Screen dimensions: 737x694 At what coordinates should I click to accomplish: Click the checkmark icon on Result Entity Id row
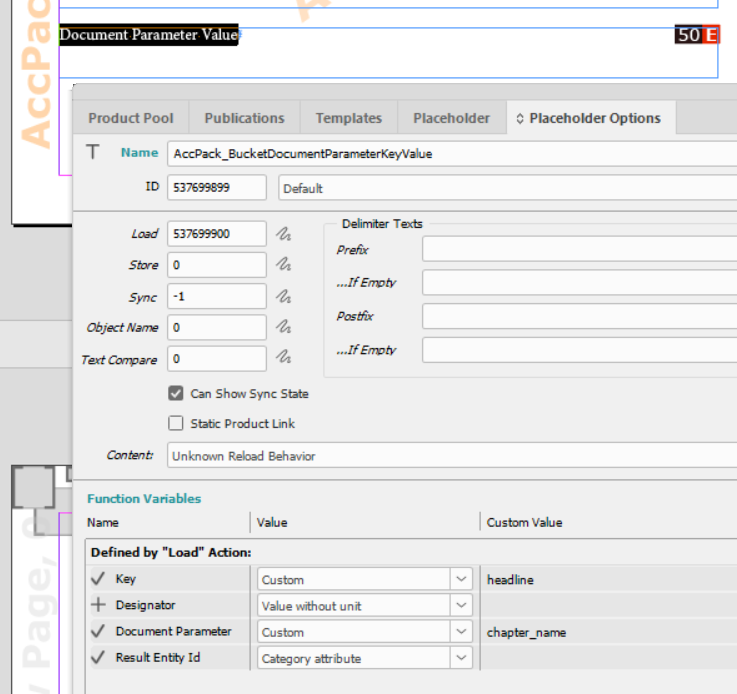pyautogui.click(x=98, y=657)
